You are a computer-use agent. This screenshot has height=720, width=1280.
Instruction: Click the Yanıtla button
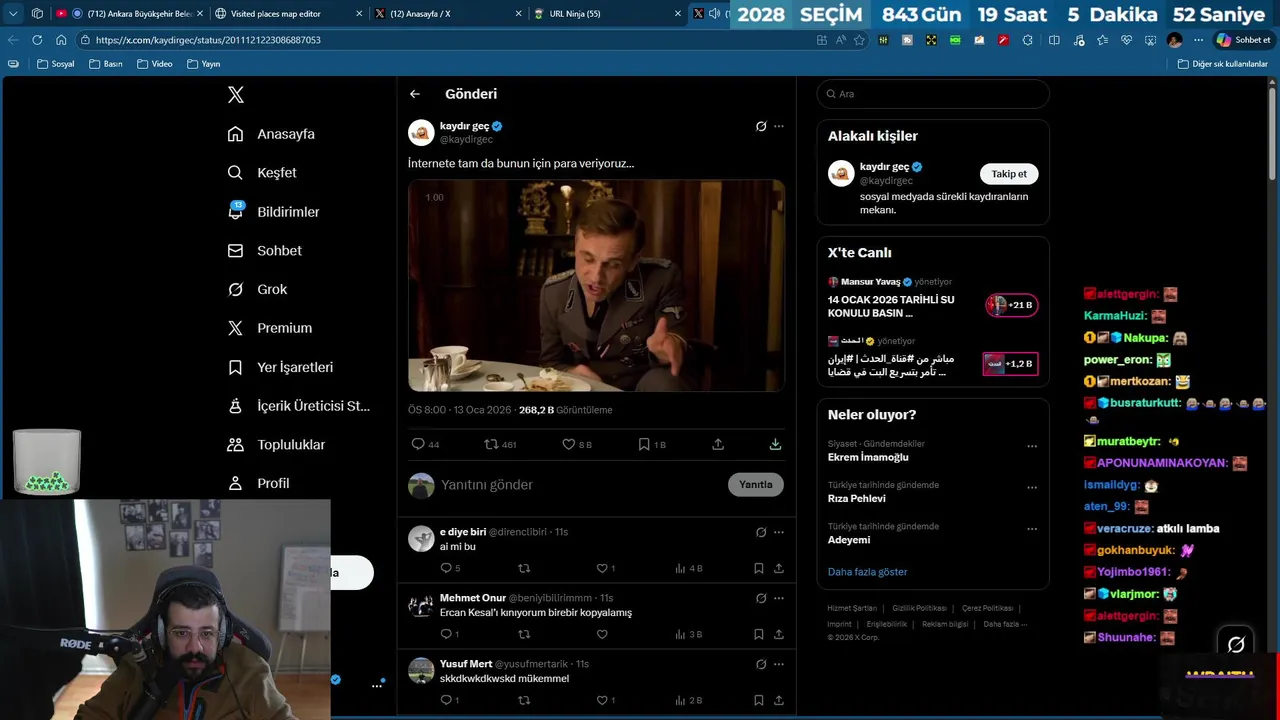pos(756,485)
